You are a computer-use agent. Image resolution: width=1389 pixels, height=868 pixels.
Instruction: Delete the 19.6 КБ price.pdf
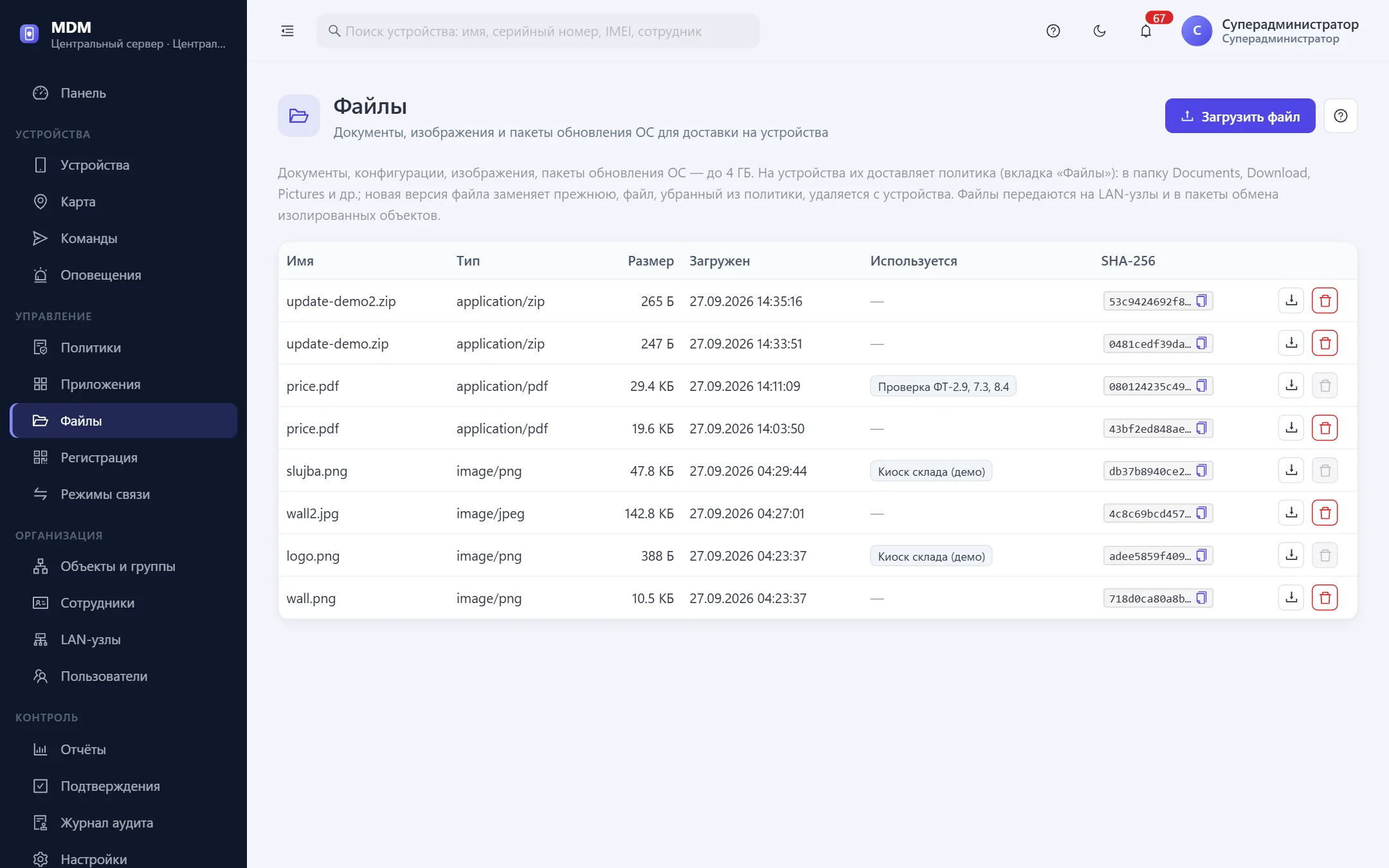click(x=1325, y=428)
